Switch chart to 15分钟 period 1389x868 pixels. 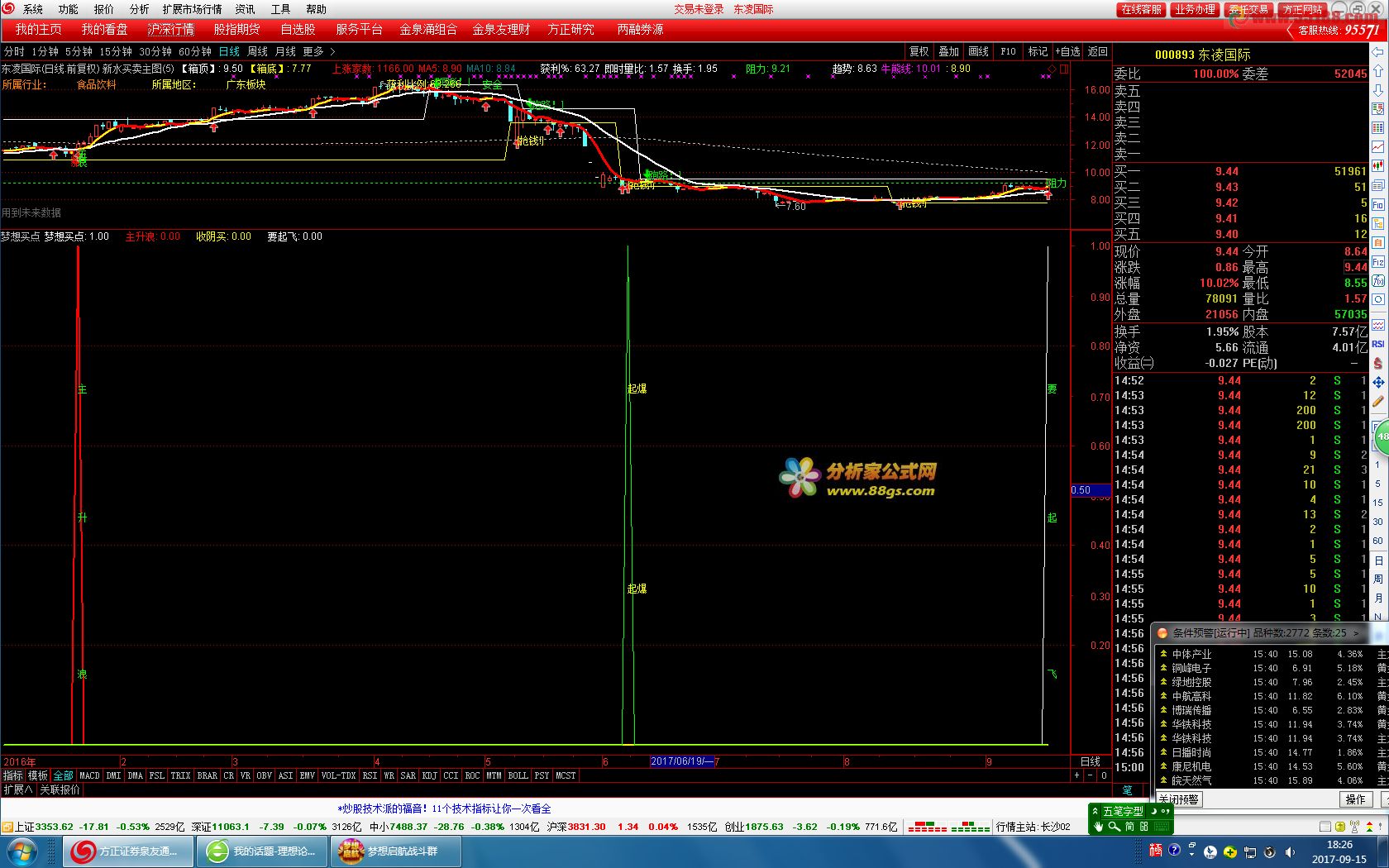115,51
